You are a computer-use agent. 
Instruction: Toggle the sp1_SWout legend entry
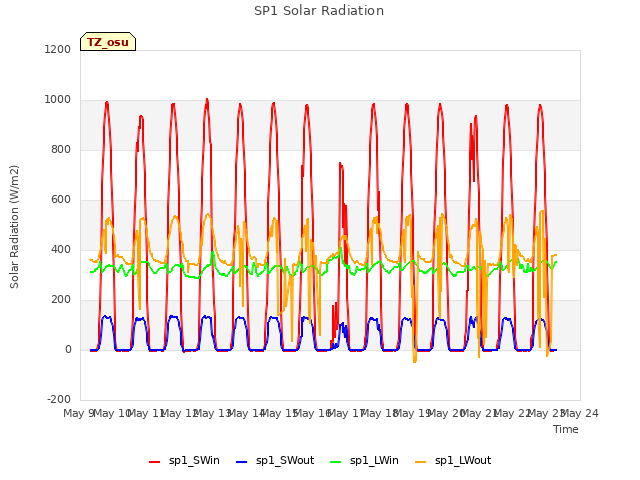coord(275,461)
